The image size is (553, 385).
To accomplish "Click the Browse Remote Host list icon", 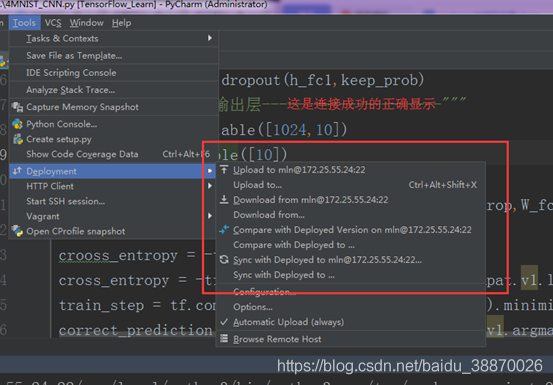I will 224,339.
